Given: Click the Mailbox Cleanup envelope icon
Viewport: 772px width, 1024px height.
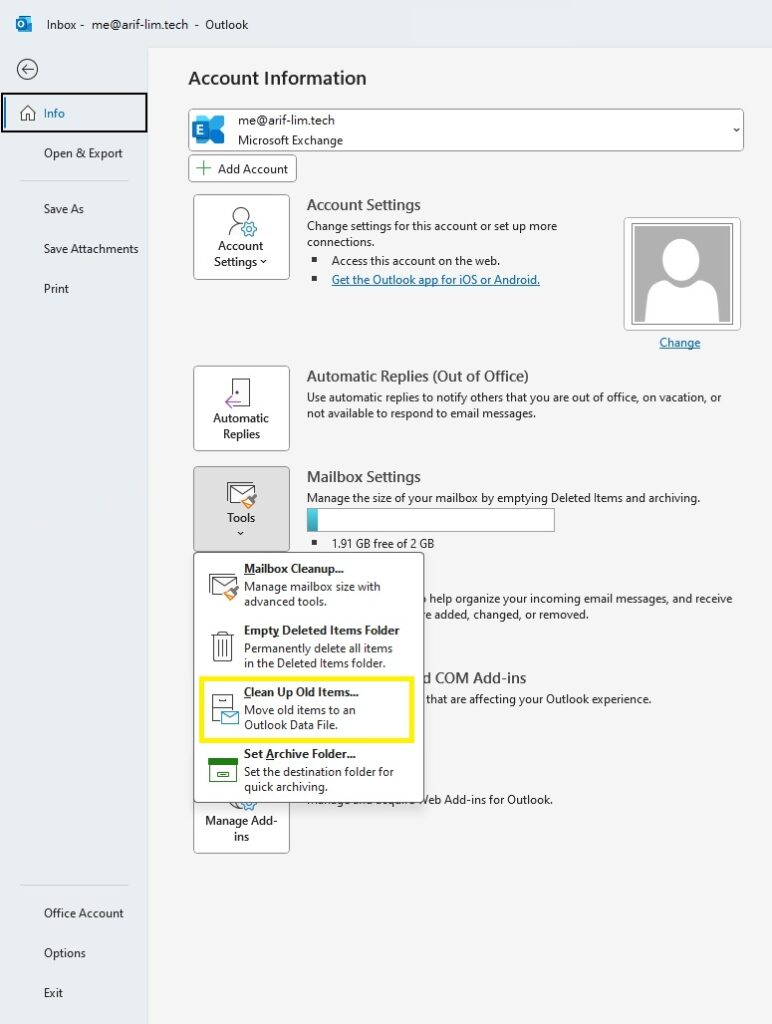Looking at the screenshot, I should [x=223, y=586].
